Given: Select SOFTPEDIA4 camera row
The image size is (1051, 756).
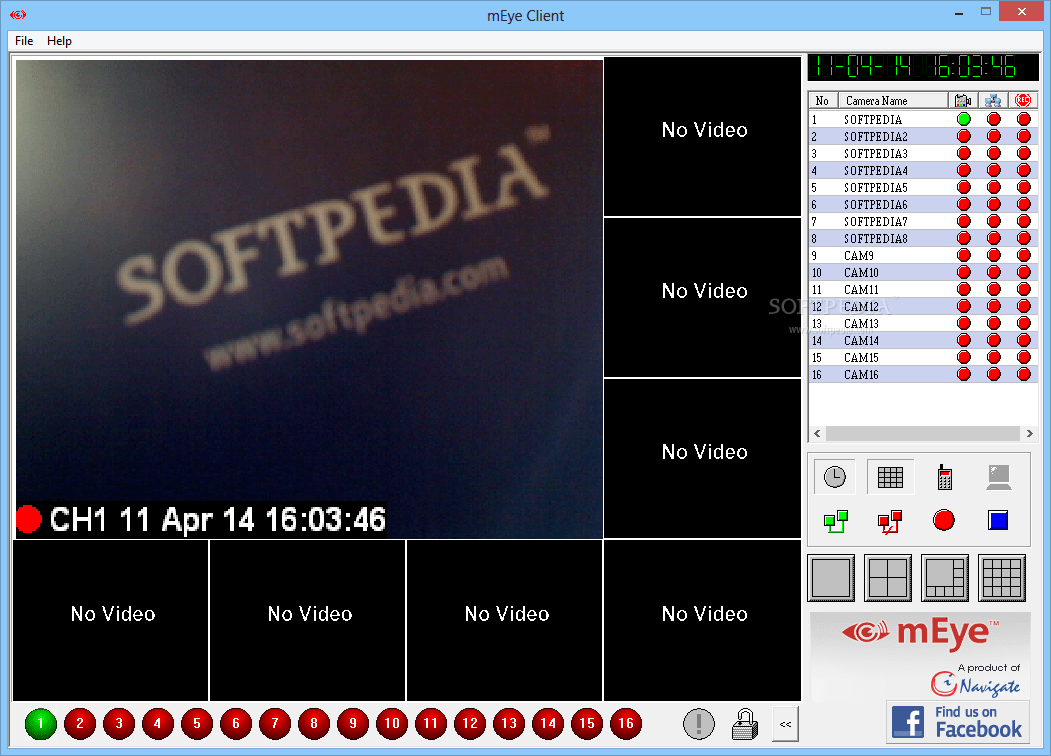Looking at the screenshot, I should coord(923,170).
